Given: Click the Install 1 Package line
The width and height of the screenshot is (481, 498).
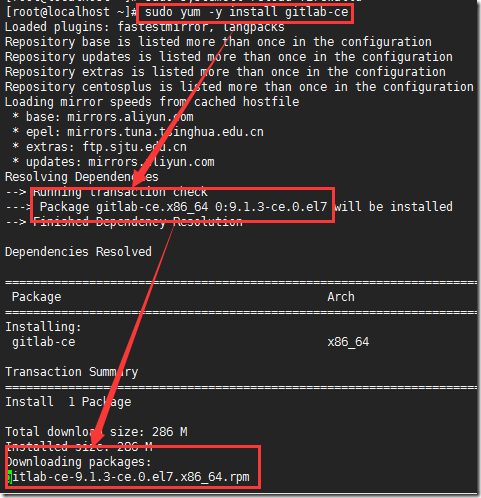Looking at the screenshot, I should coord(68,402).
